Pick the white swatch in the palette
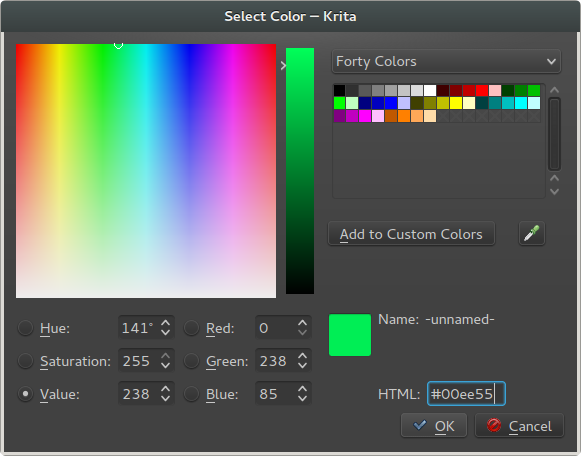The height and width of the screenshot is (456, 581). (430, 90)
